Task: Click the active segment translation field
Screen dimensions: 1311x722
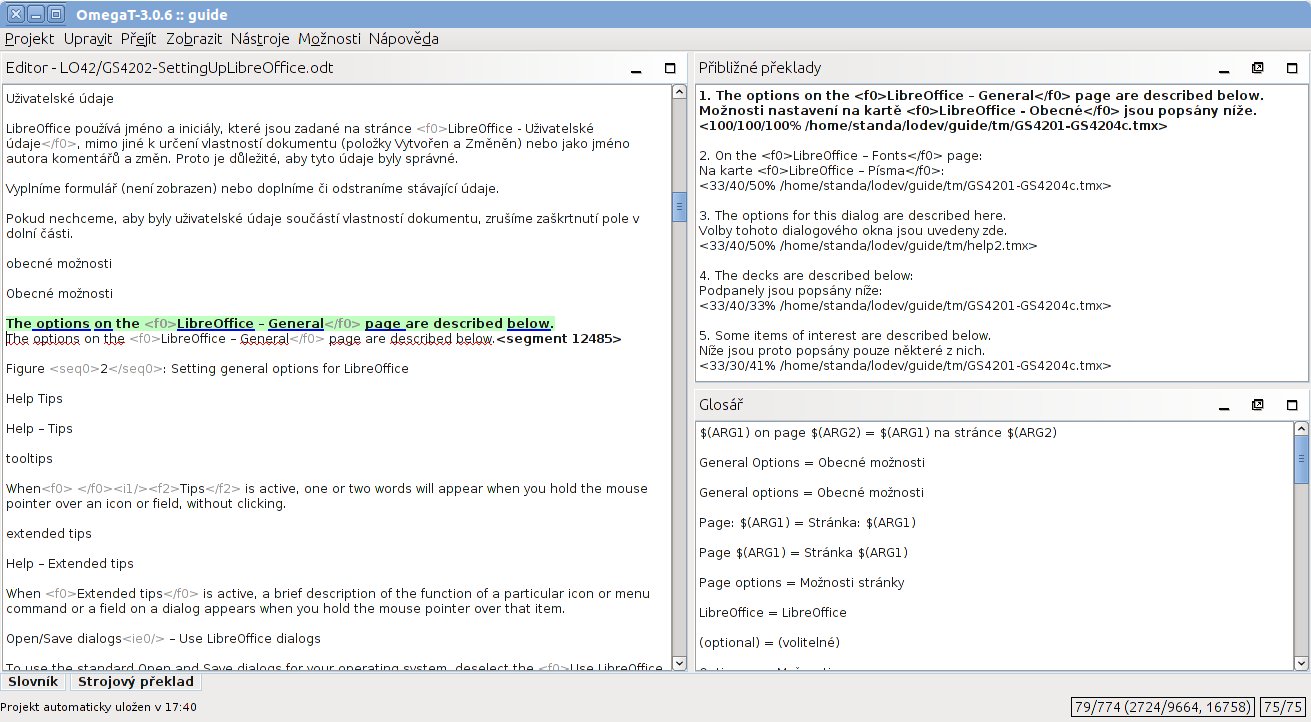Action: point(250,339)
